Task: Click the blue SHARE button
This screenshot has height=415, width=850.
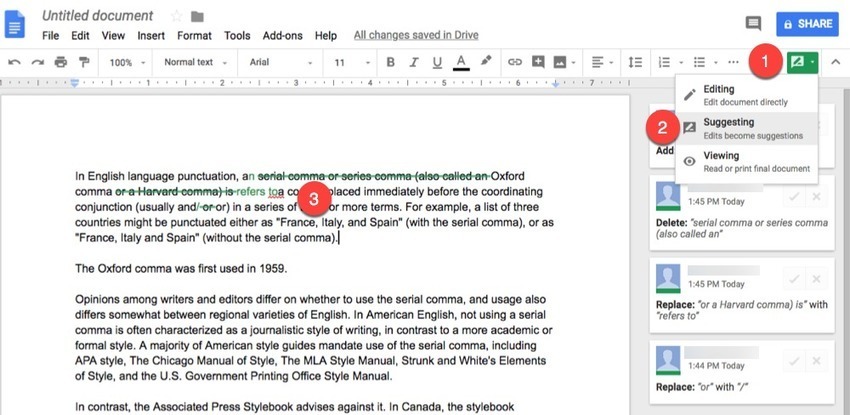Action: [807, 24]
